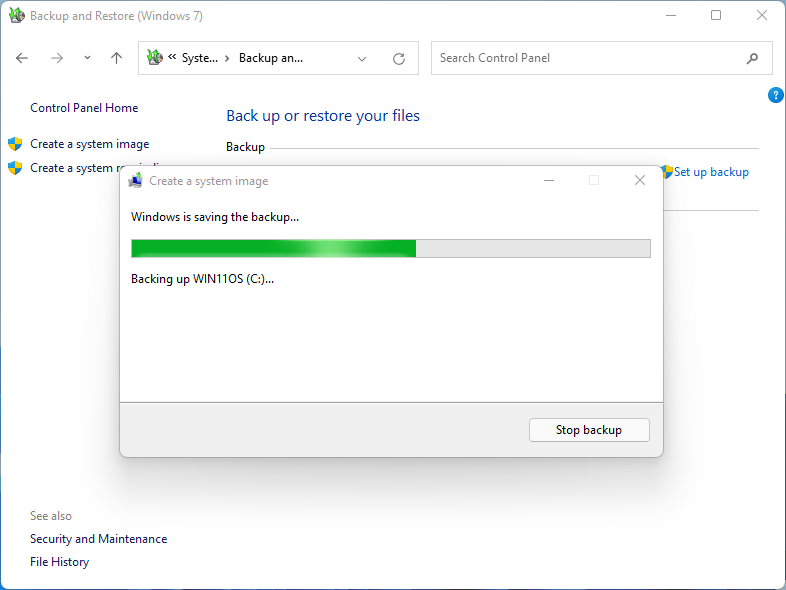Expand the address bar history dropdown
Image resolution: width=786 pixels, height=590 pixels.
(361, 59)
